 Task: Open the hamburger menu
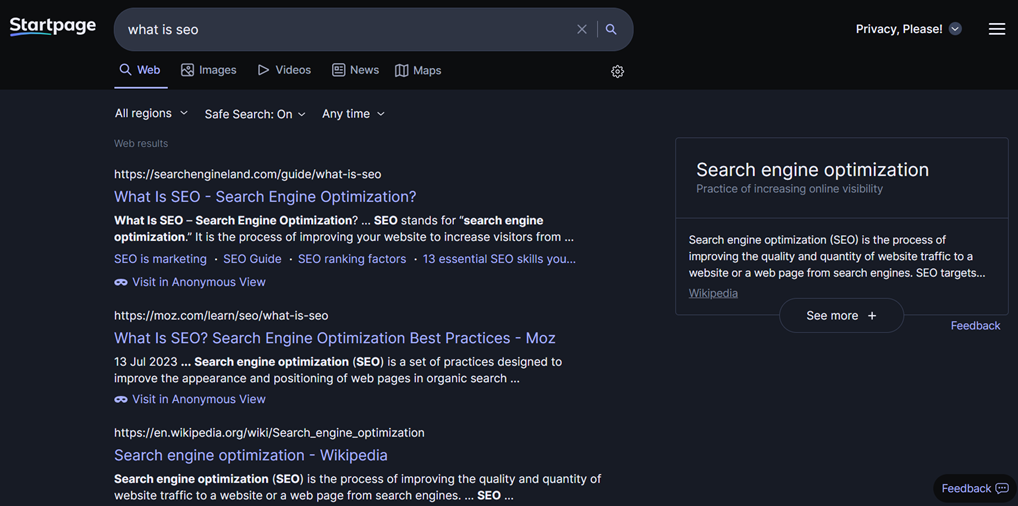click(x=997, y=29)
